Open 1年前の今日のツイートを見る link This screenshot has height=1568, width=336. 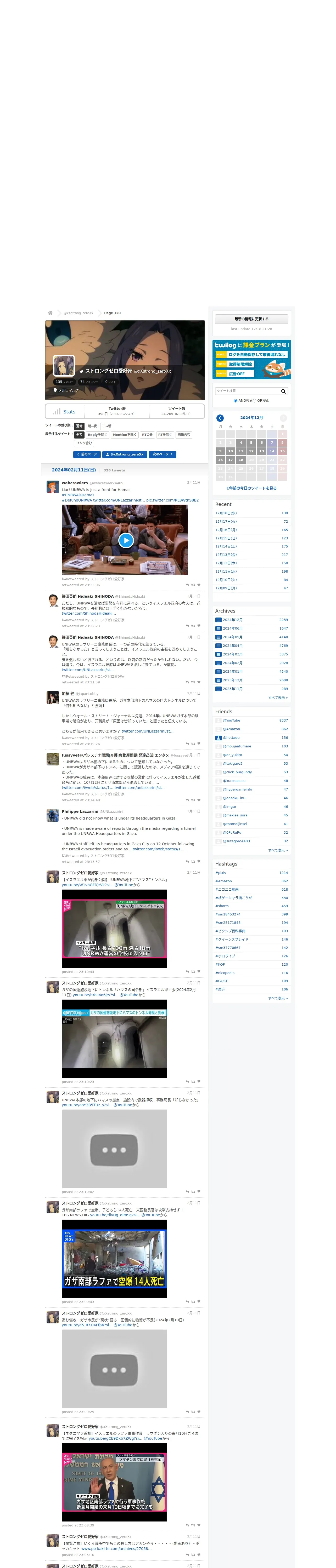tap(251, 488)
